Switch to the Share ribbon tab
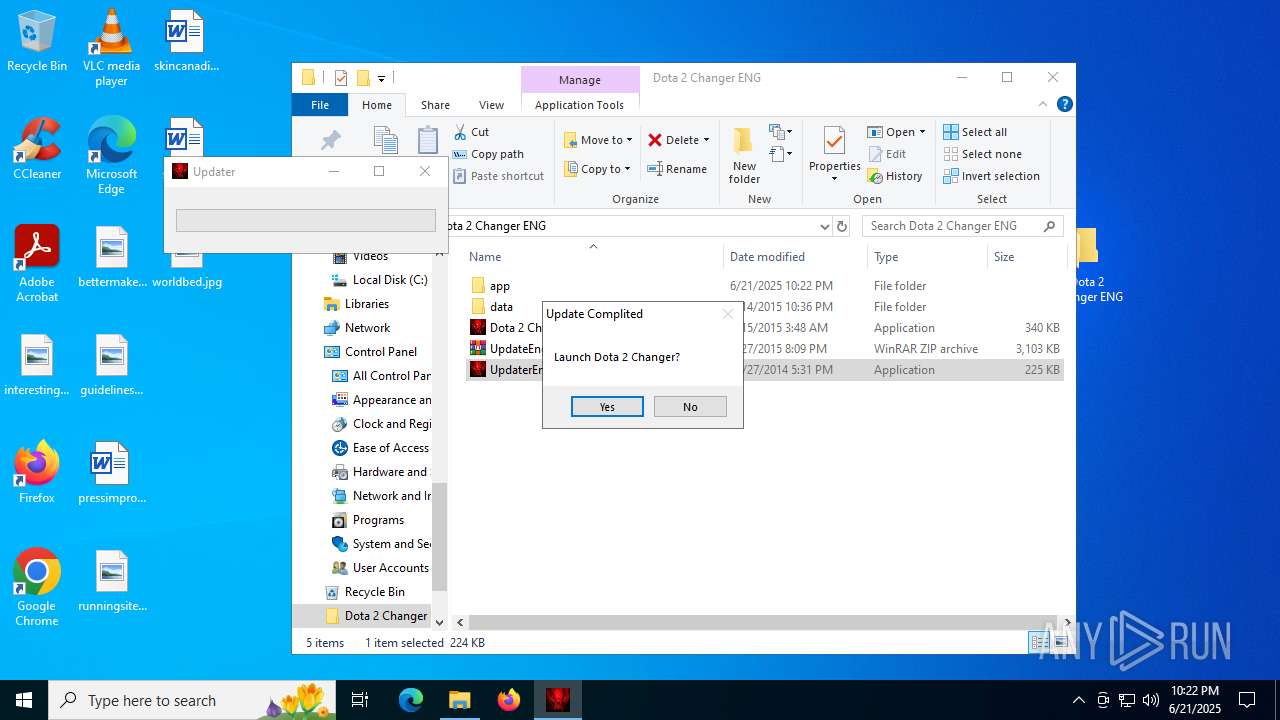Image resolution: width=1280 pixels, height=720 pixels. tap(435, 105)
